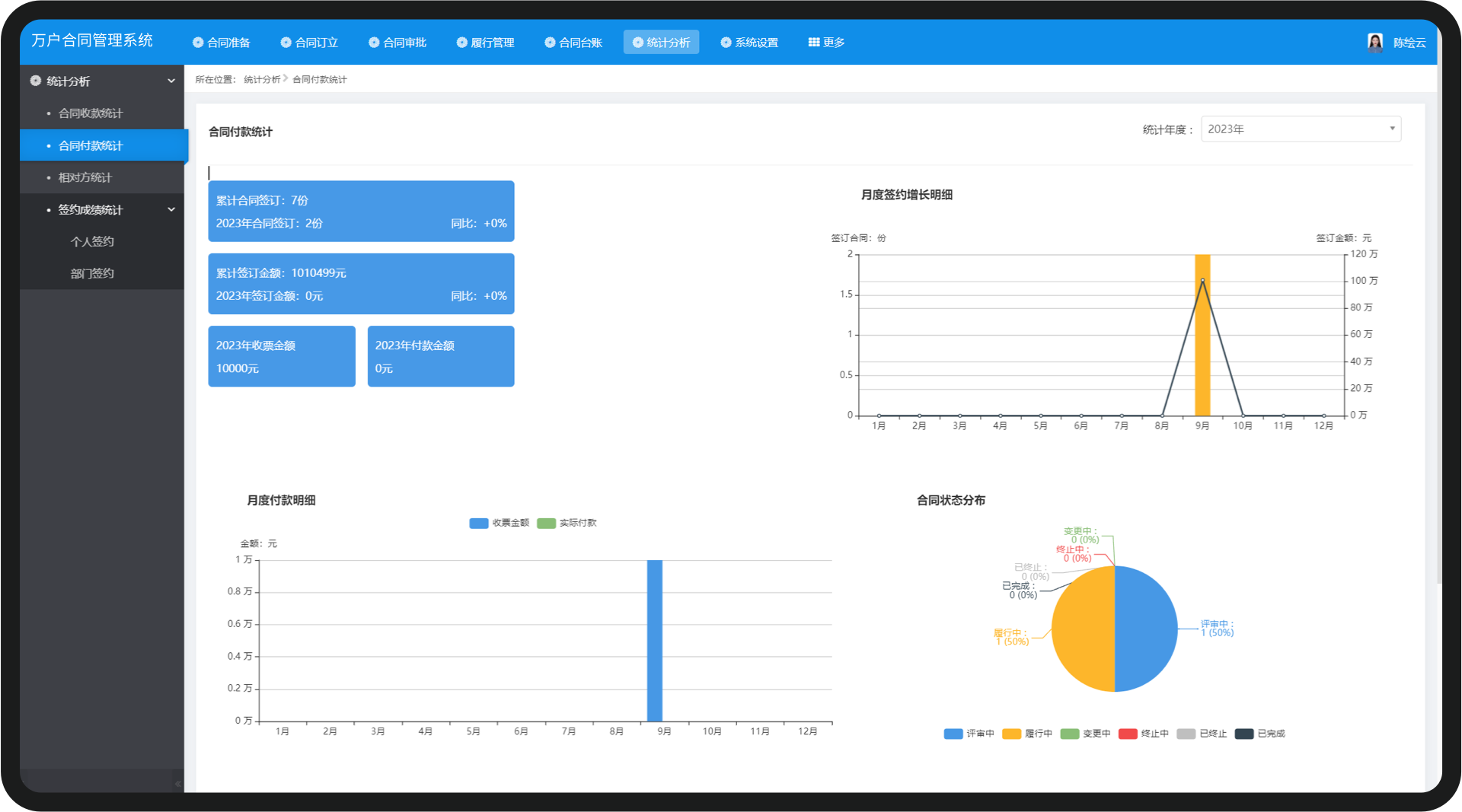Viewport: 1462px width, 812px height.
Task: Toggle 已终止 pie legend item
Action: [x=1202, y=734]
